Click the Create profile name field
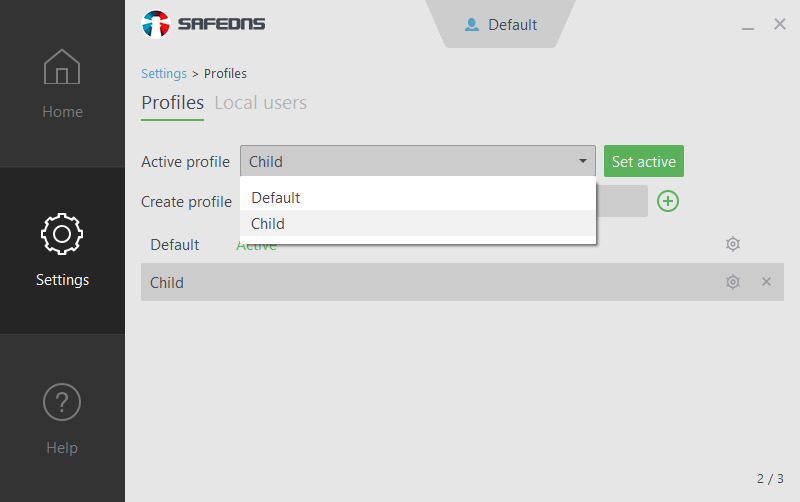This screenshot has height=502, width=800. [x=621, y=201]
